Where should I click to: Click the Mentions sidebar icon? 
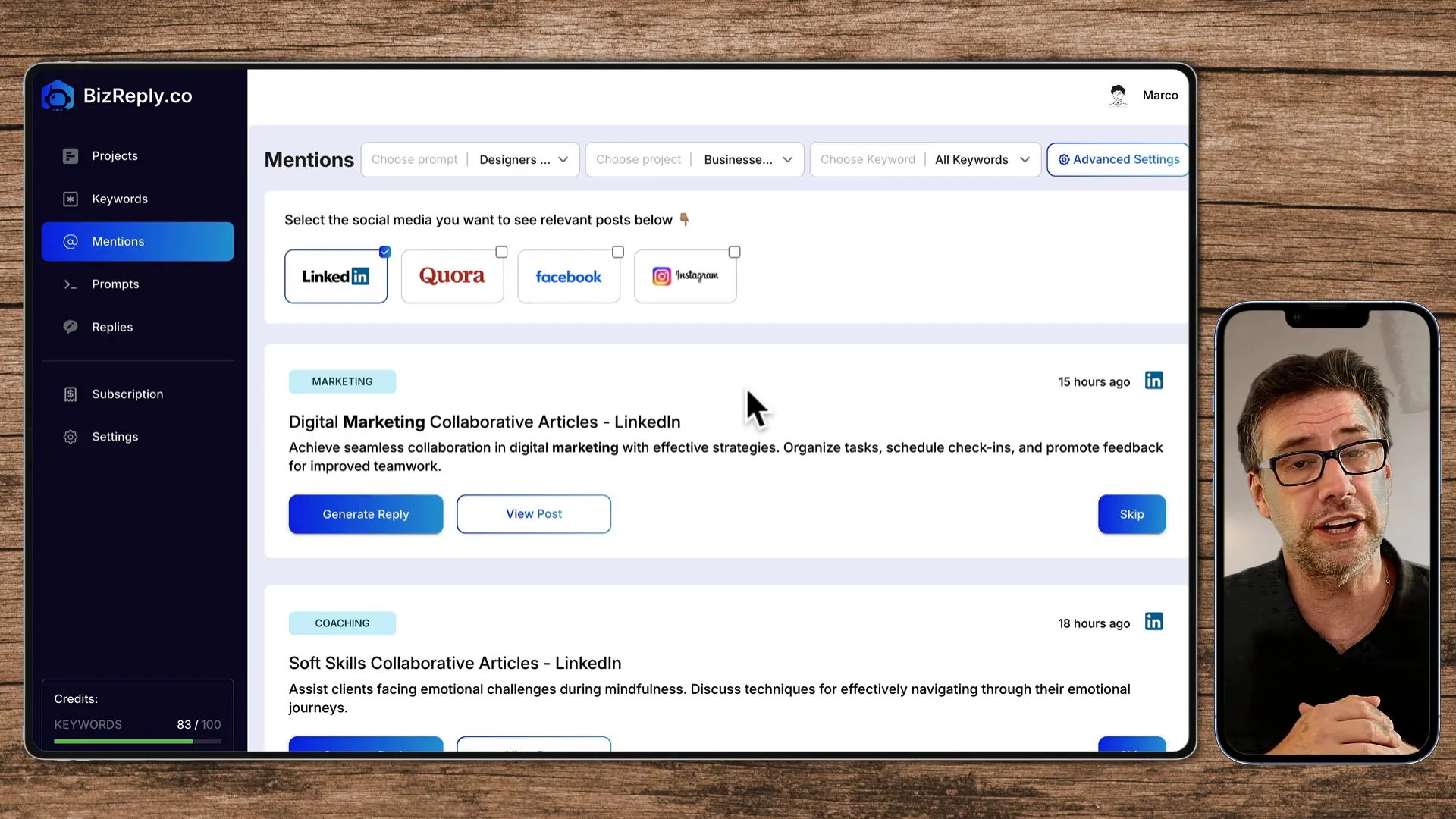(x=70, y=241)
